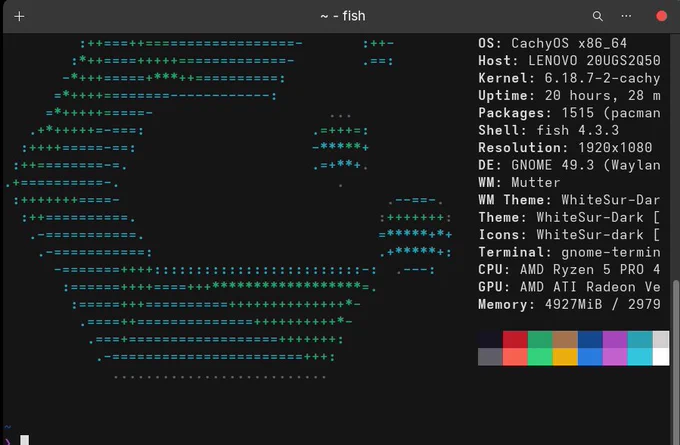Click the '~ - fish' window title
The width and height of the screenshot is (680, 445).
pyautogui.click(x=343, y=16)
